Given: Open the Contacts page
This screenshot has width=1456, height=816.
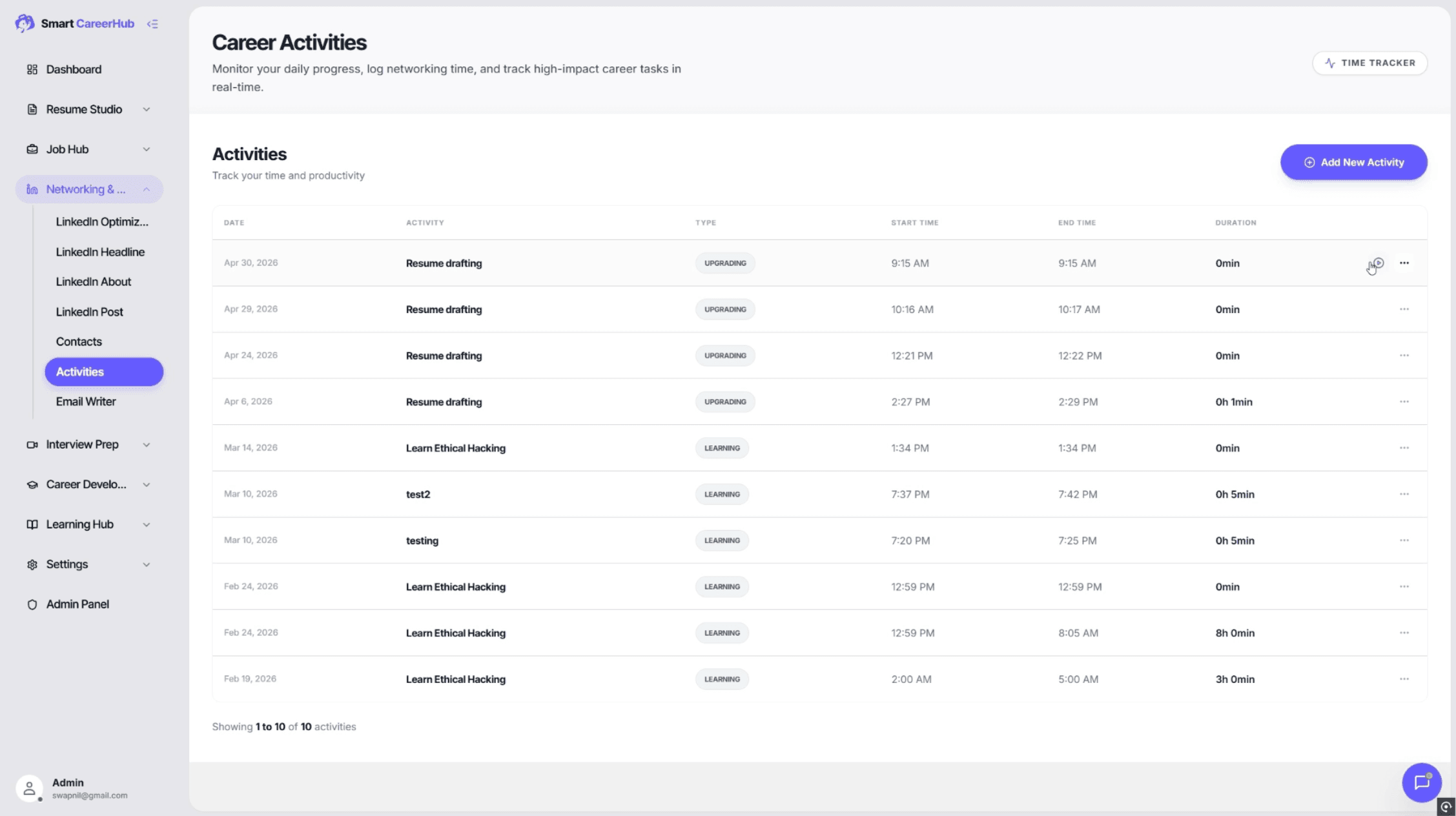Looking at the screenshot, I should point(103,342).
